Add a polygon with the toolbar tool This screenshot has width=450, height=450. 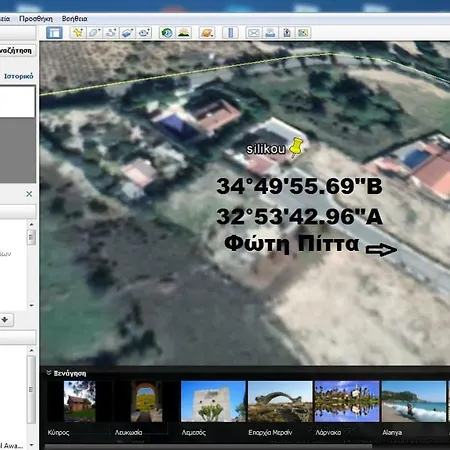(x=94, y=33)
